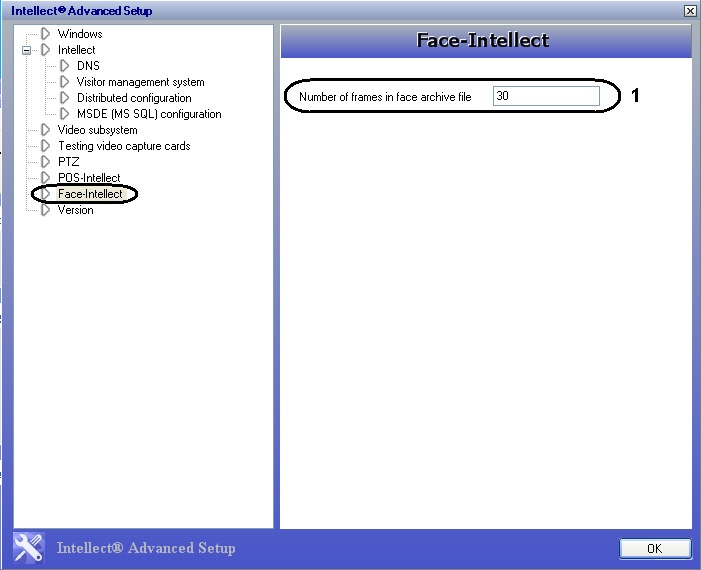
Task: Click the OK button
Action: point(655,549)
